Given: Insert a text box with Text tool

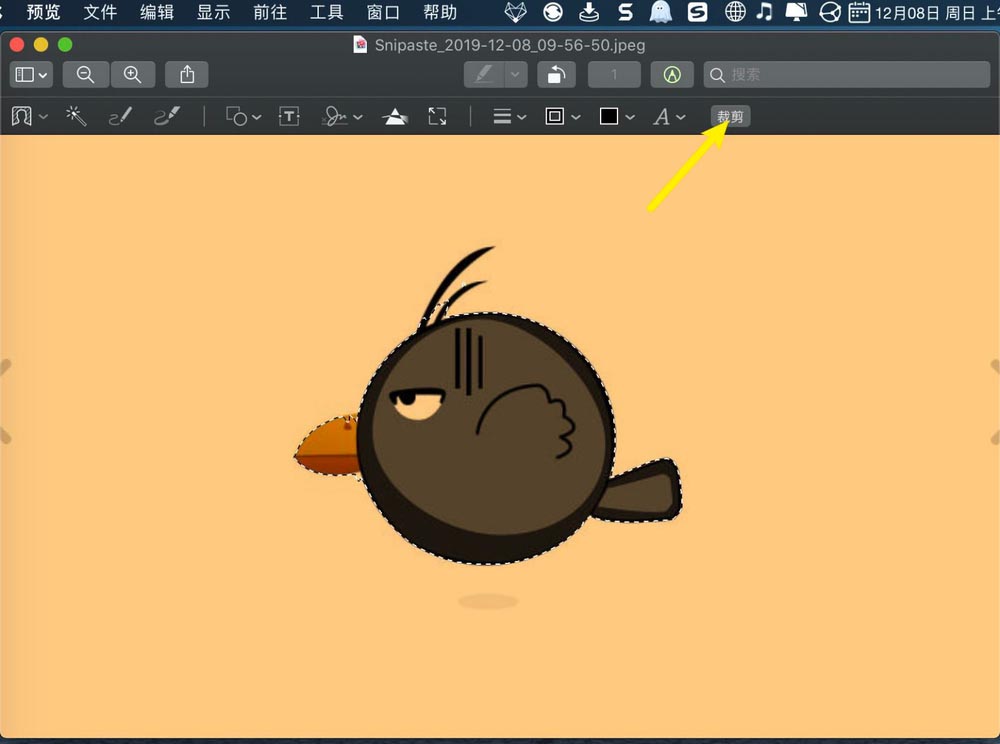Looking at the screenshot, I should tap(289, 116).
